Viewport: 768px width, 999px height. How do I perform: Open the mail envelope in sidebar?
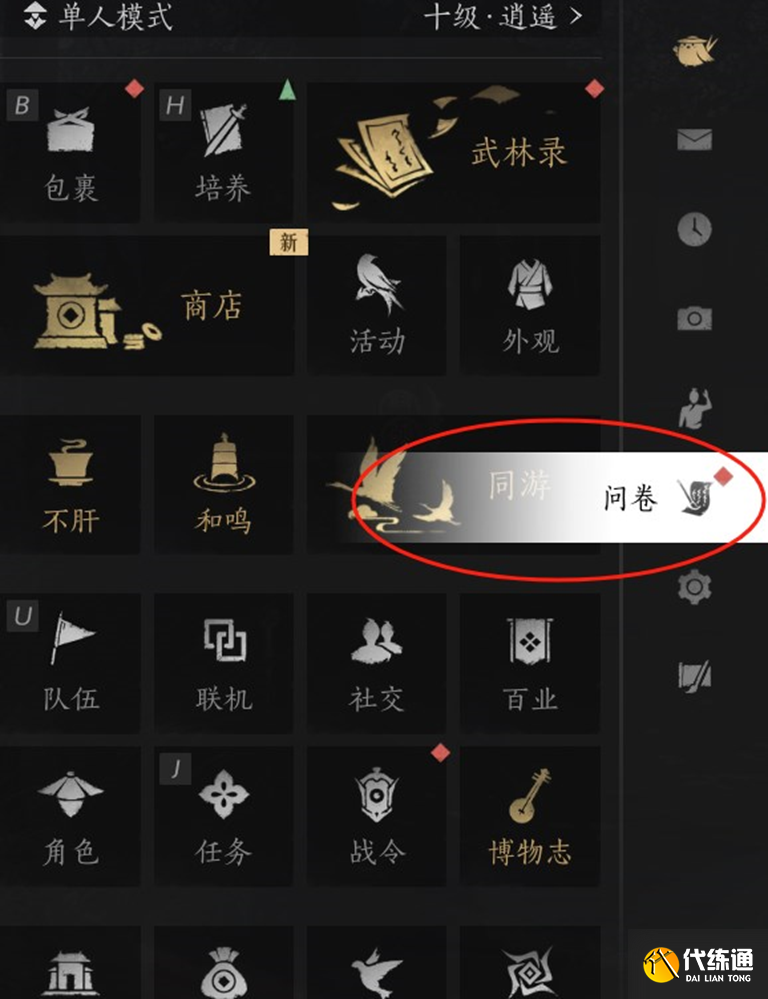[694, 139]
